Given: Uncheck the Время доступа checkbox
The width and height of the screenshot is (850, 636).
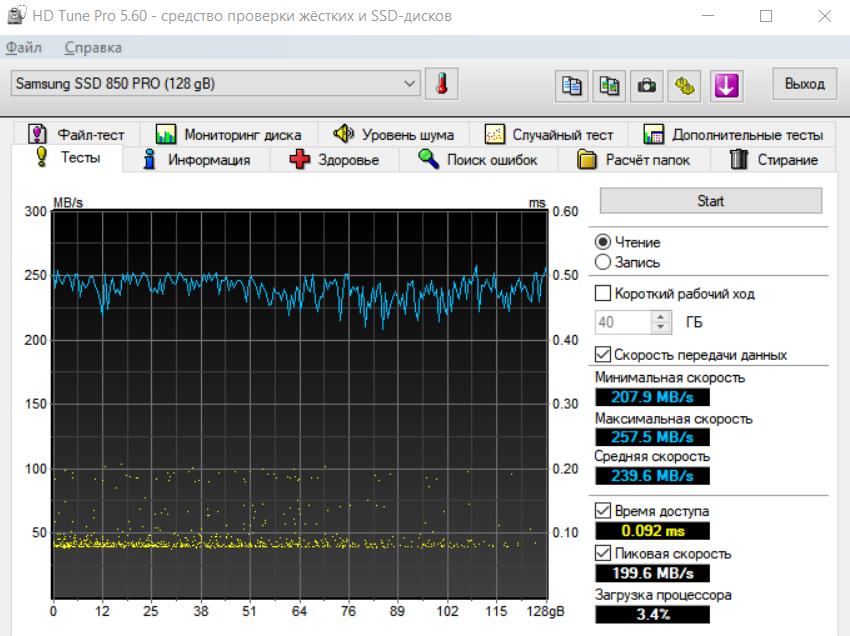Looking at the screenshot, I should [603, 511].
